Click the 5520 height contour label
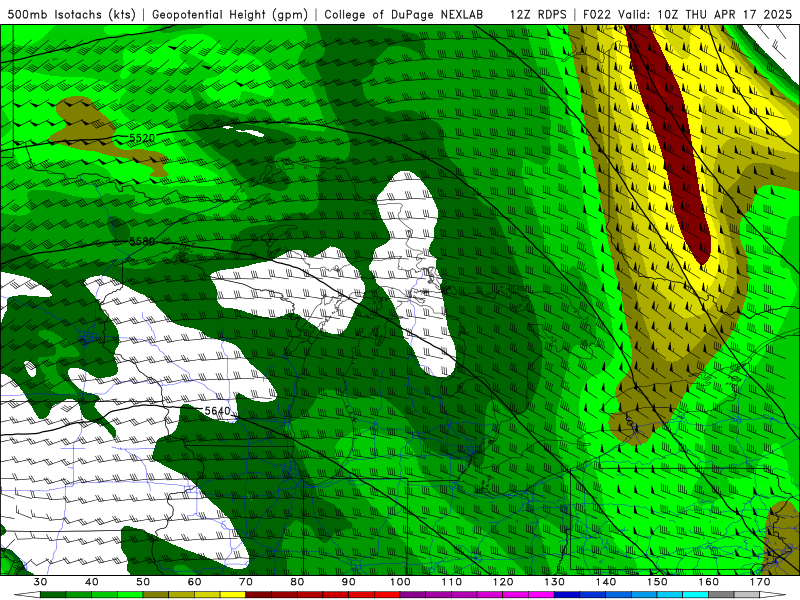Screen dimensions: 800x600 click(x=142, y=138)
